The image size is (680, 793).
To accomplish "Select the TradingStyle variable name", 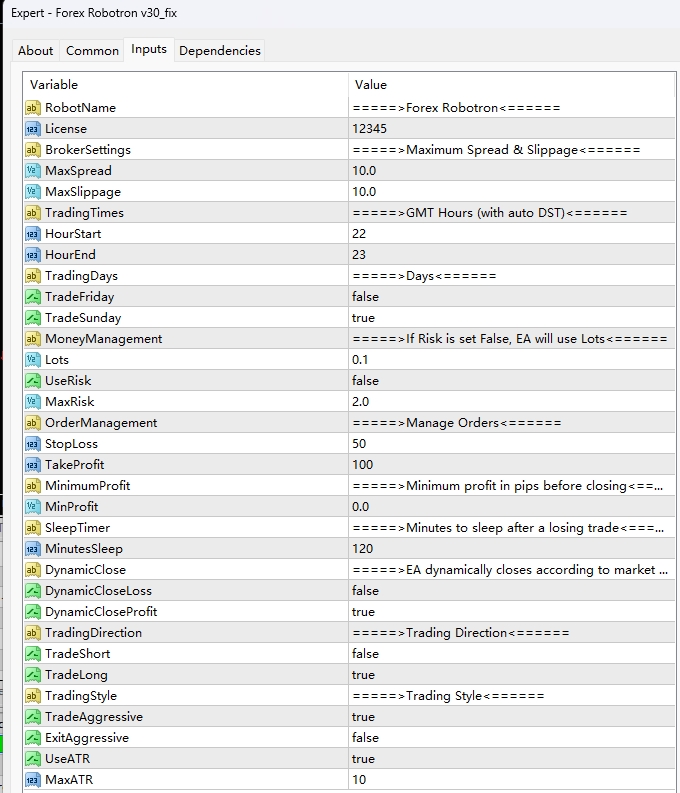I will pos(81,696).
